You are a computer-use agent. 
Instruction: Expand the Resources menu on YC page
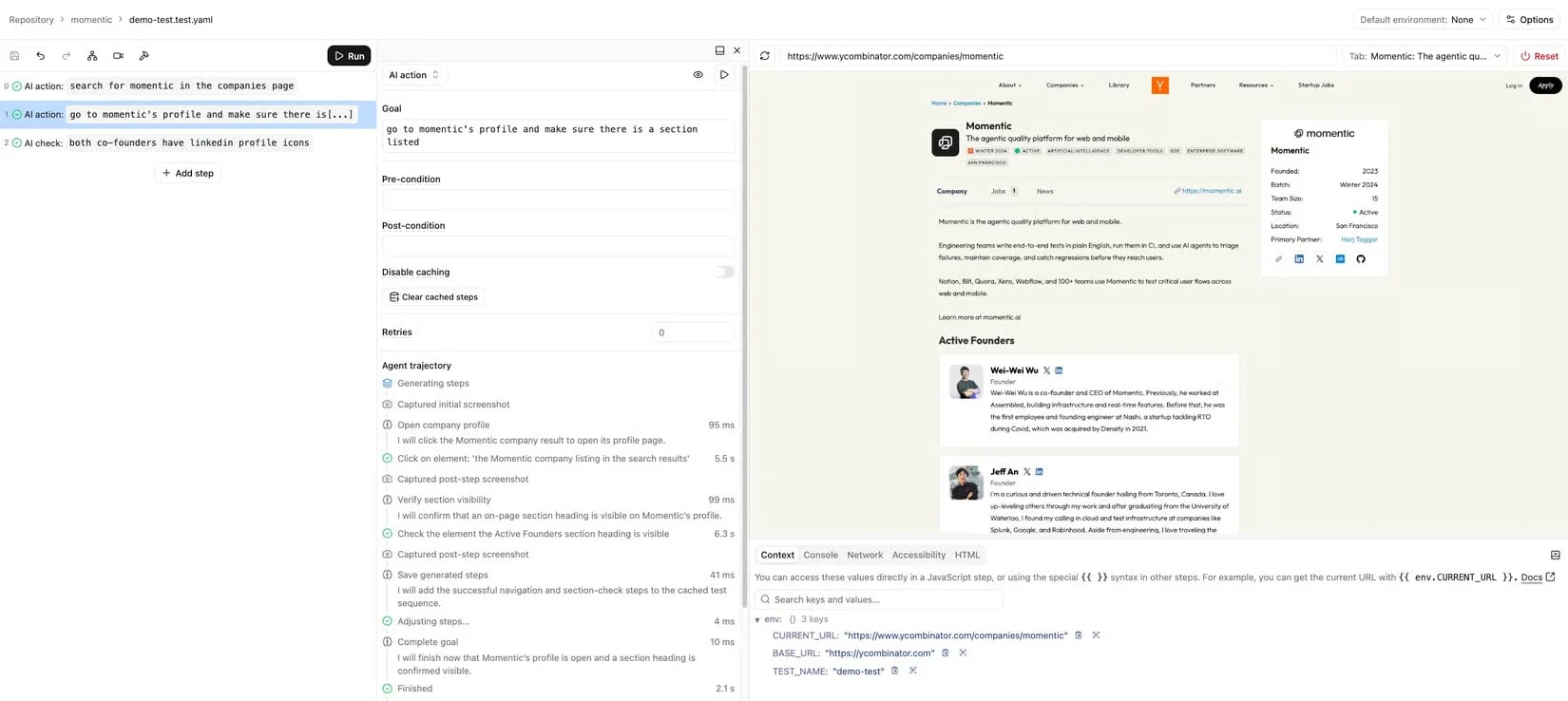(x=1255, y=85)
